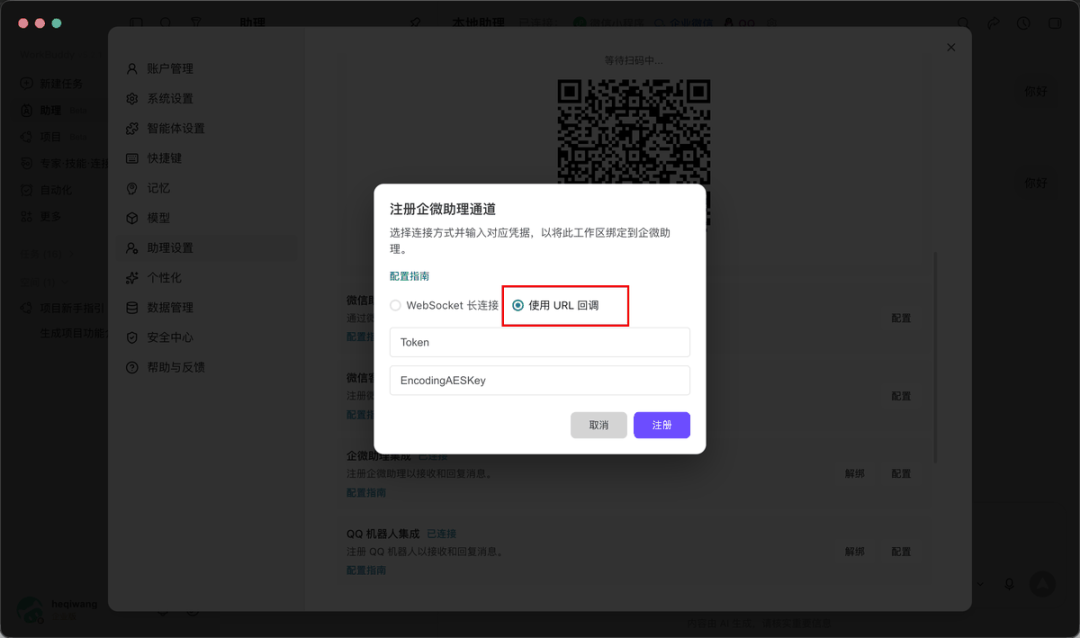
Task: Click the 自动化 icon in main sidebar
Action: 26,189
